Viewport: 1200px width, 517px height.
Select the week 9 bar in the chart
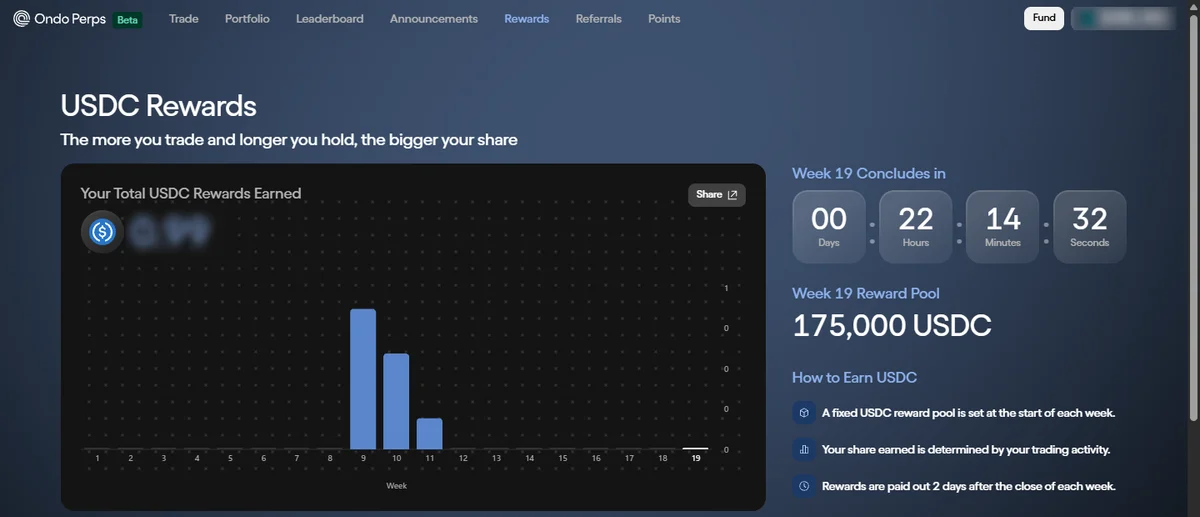tap(363, 379)
